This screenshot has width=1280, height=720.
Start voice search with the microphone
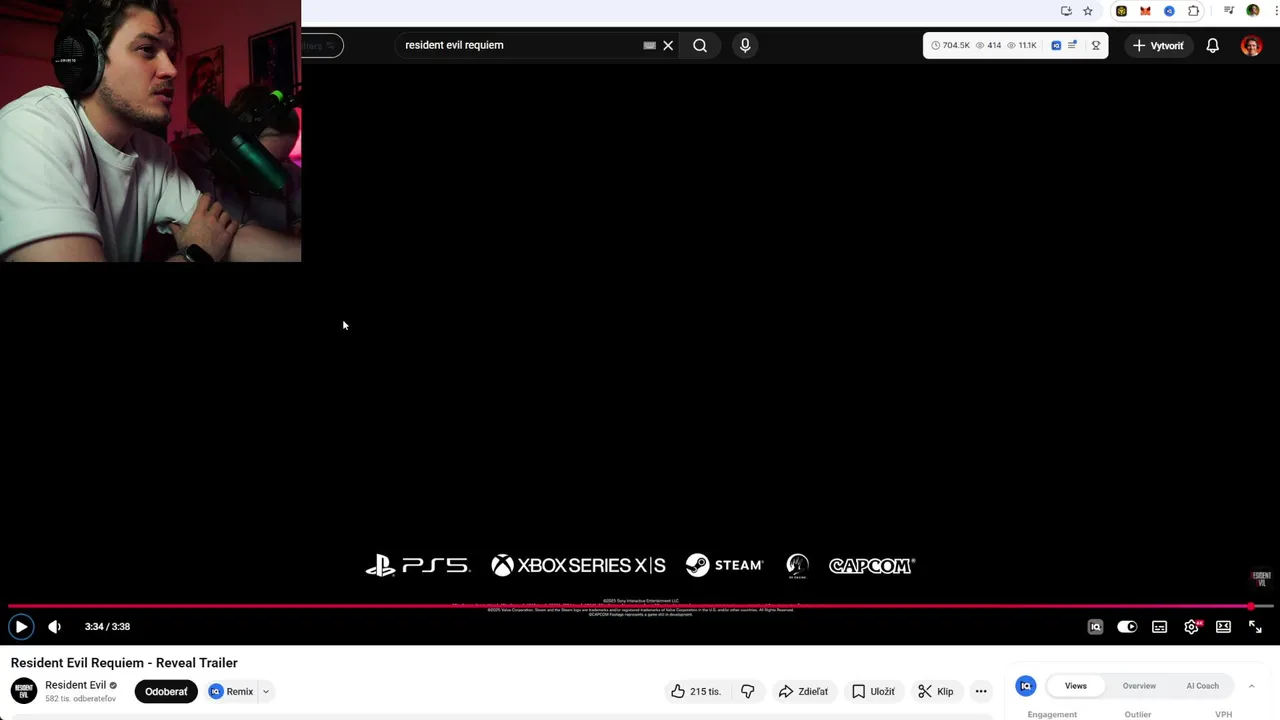(745, 45)
